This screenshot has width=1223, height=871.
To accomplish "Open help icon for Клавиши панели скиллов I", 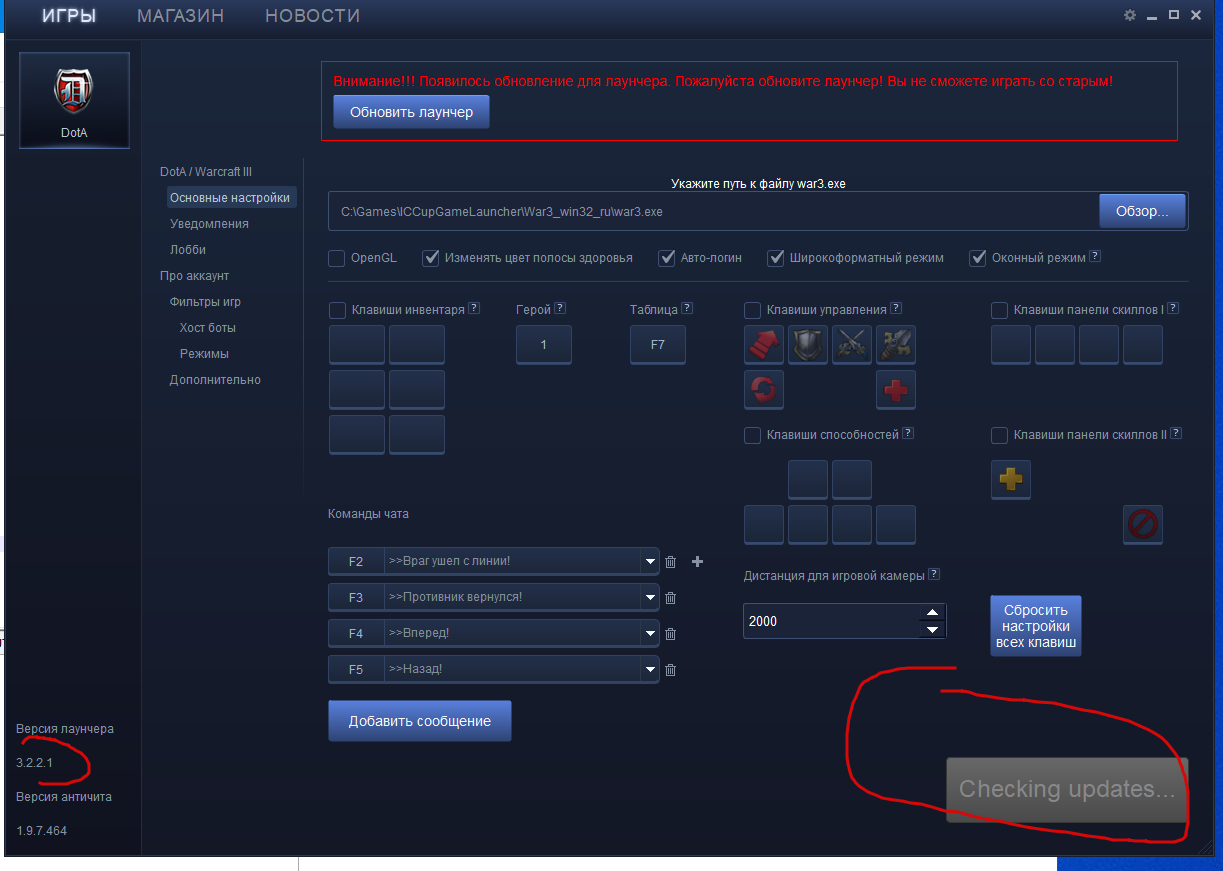I will (x=1173, y=308).
